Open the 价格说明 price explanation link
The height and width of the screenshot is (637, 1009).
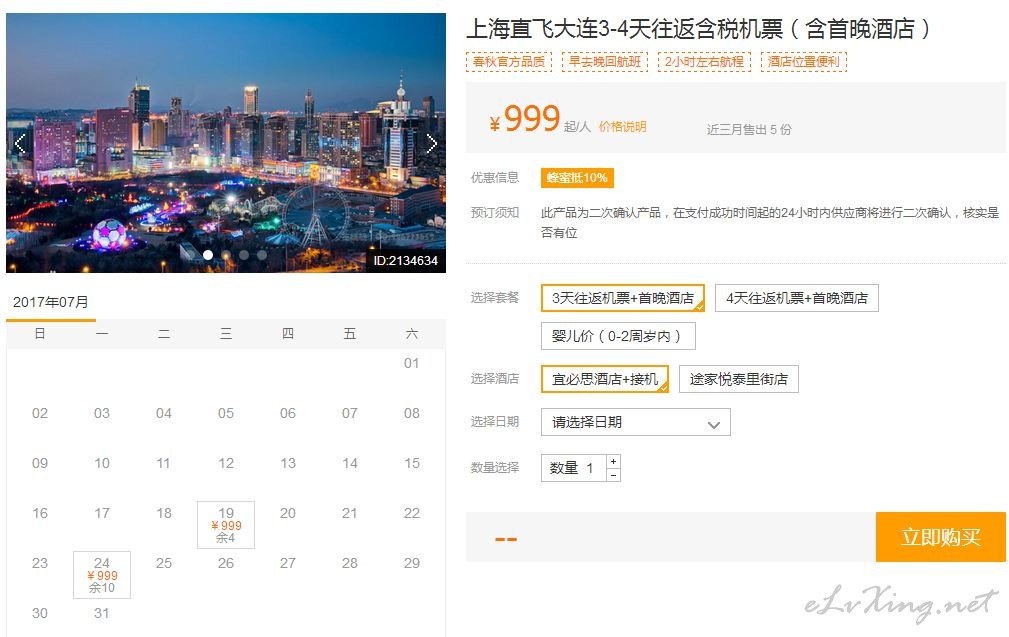pyautogui.click(x=622, y=127)
